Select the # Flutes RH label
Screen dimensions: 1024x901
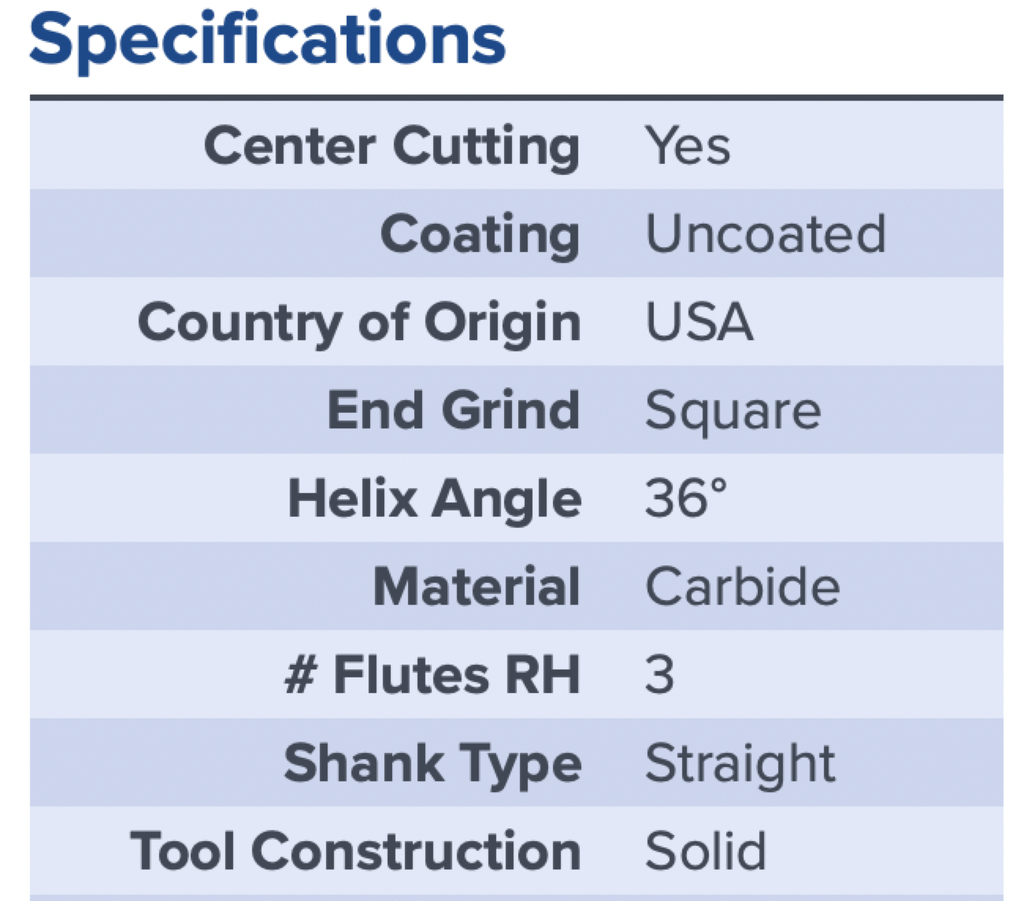coord(432,674)
